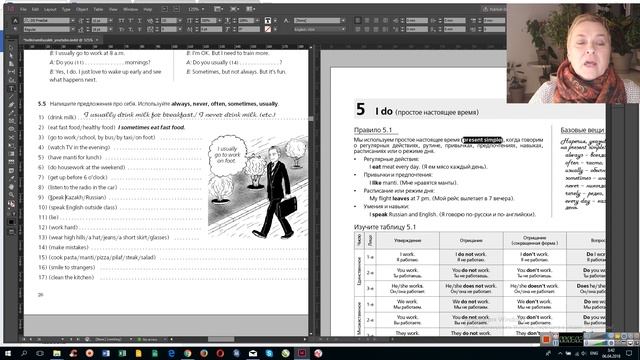Open the font family dropdown arrow
640x360 pixels.
click(73, 20)
